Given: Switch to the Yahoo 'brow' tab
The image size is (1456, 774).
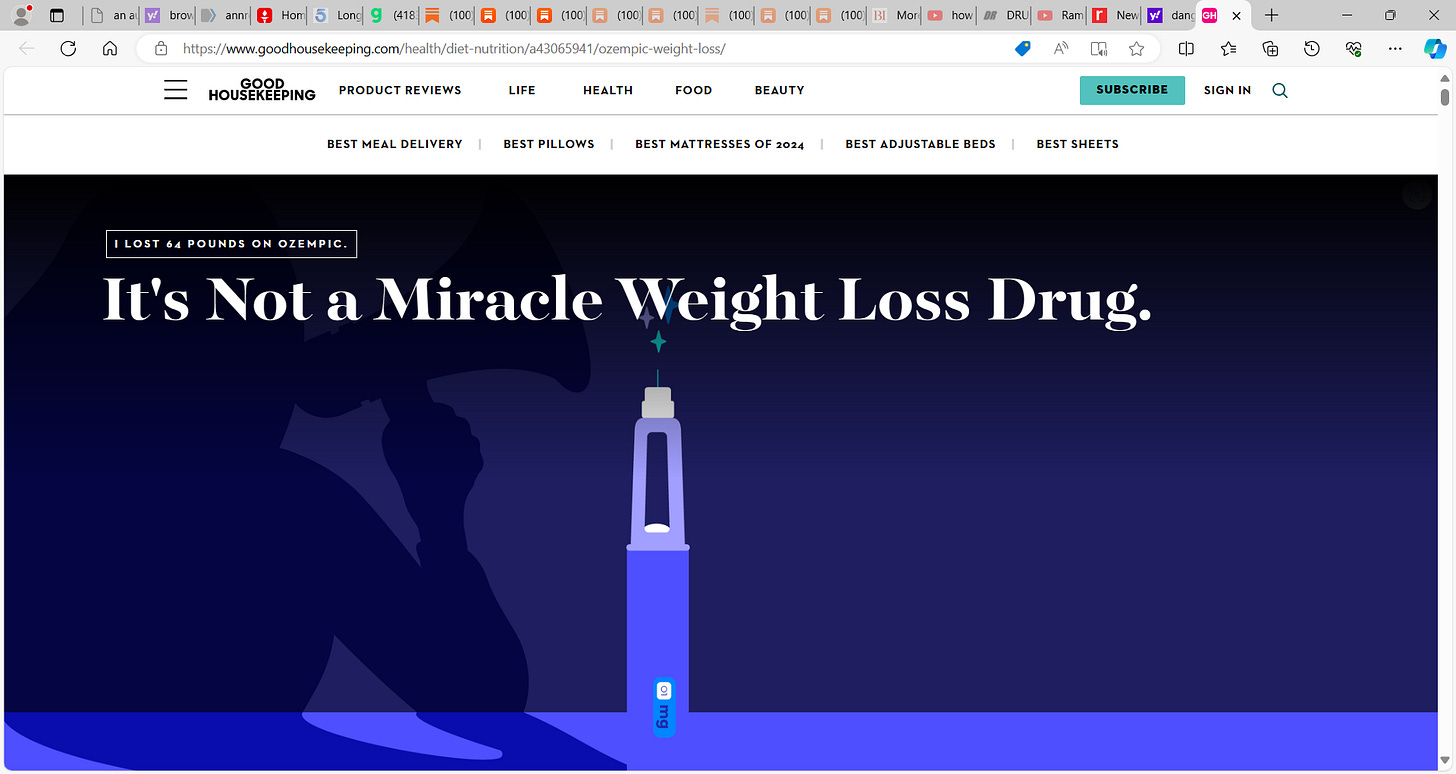Looking at the screenshot, I should [168, 16].
